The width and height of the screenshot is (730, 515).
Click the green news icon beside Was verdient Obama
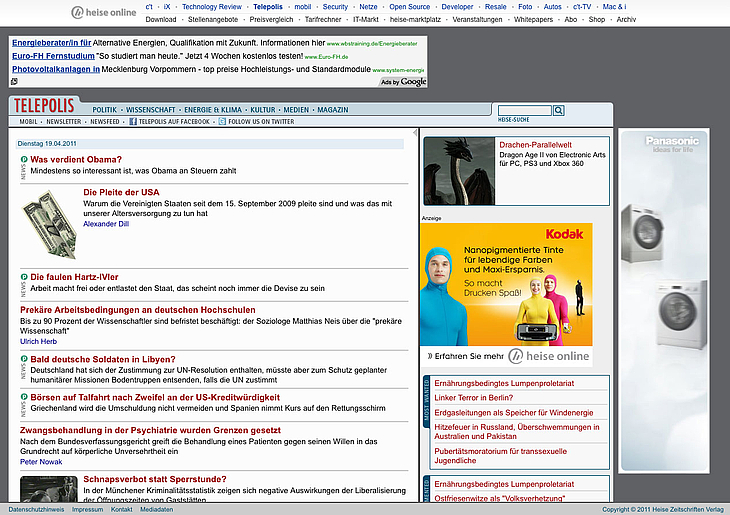point(24,159)
